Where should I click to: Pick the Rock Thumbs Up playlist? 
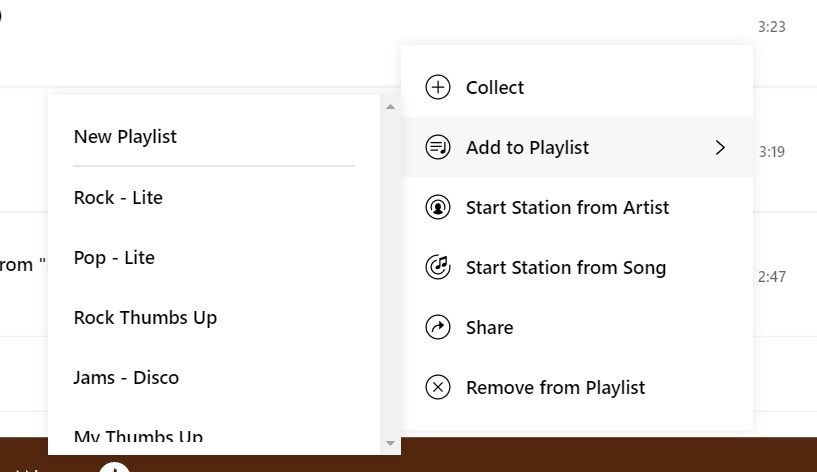pos(145,317)
